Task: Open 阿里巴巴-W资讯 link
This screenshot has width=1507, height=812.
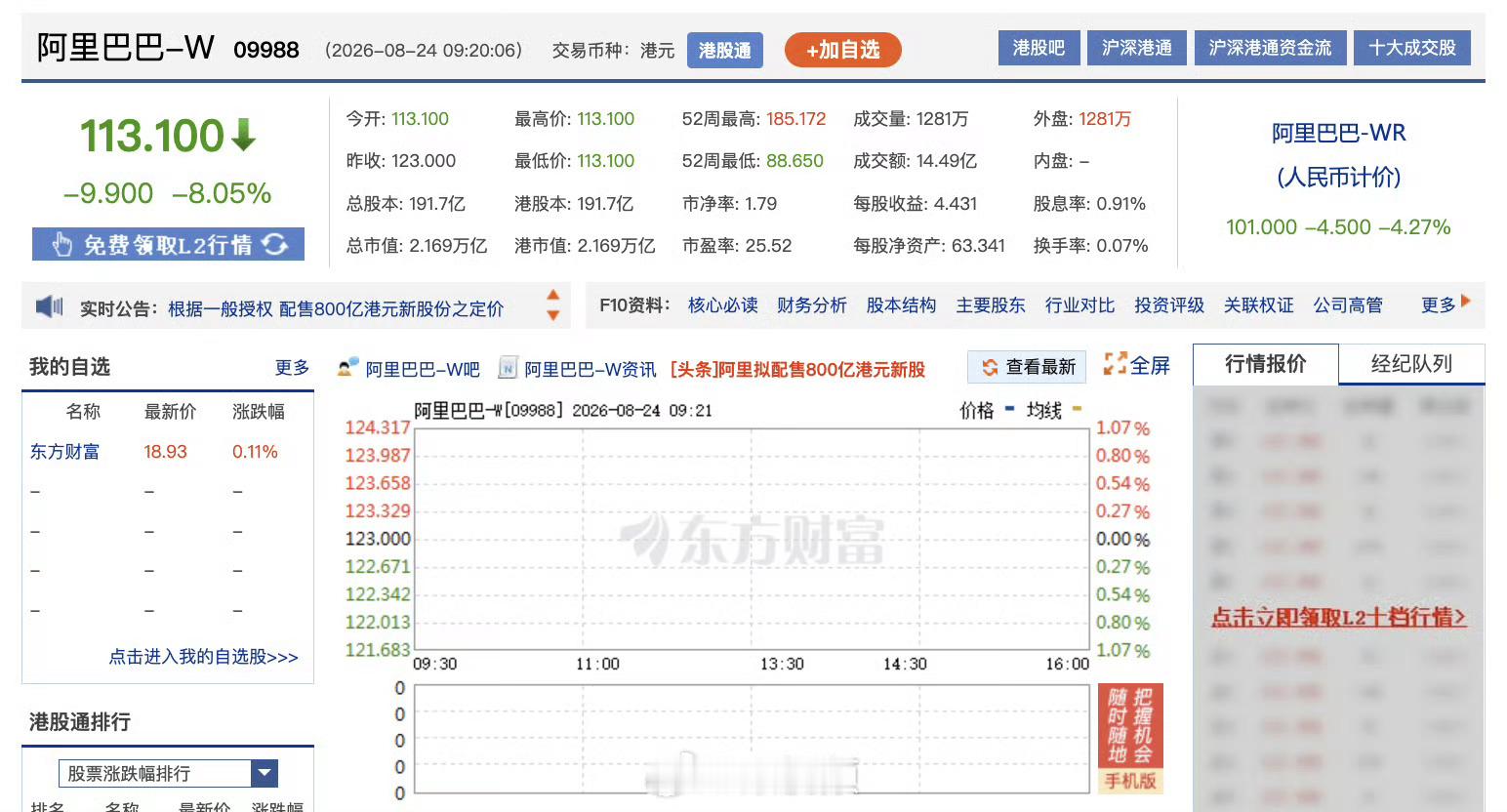Action: coord(590,369)
